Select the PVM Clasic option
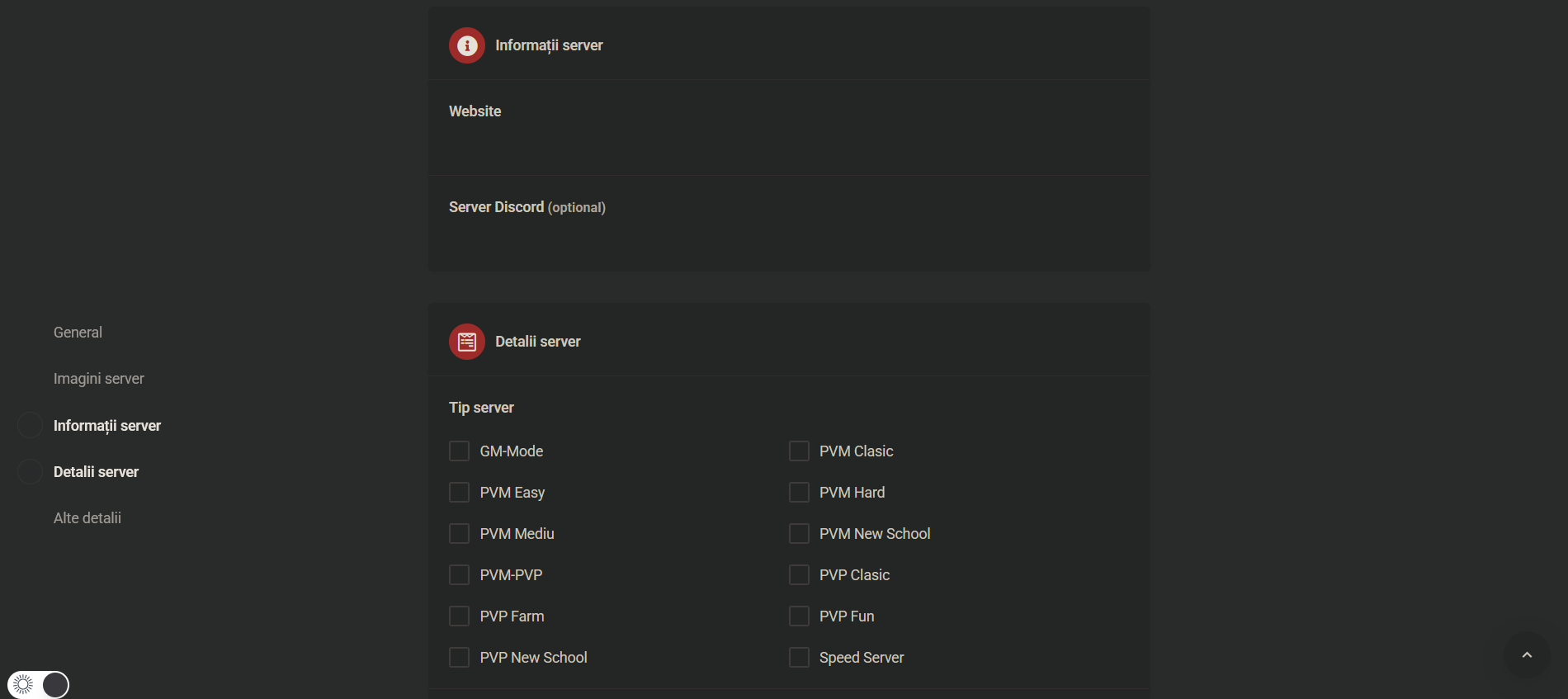1568x699 pixels. pos(799,451)
